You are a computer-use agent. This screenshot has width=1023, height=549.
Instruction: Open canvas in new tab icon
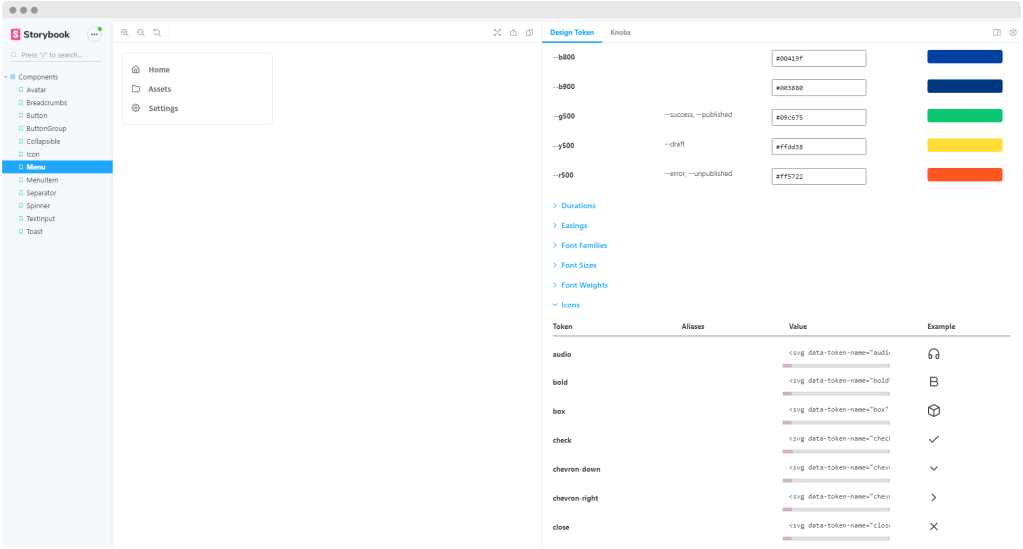tap(513, 33)
